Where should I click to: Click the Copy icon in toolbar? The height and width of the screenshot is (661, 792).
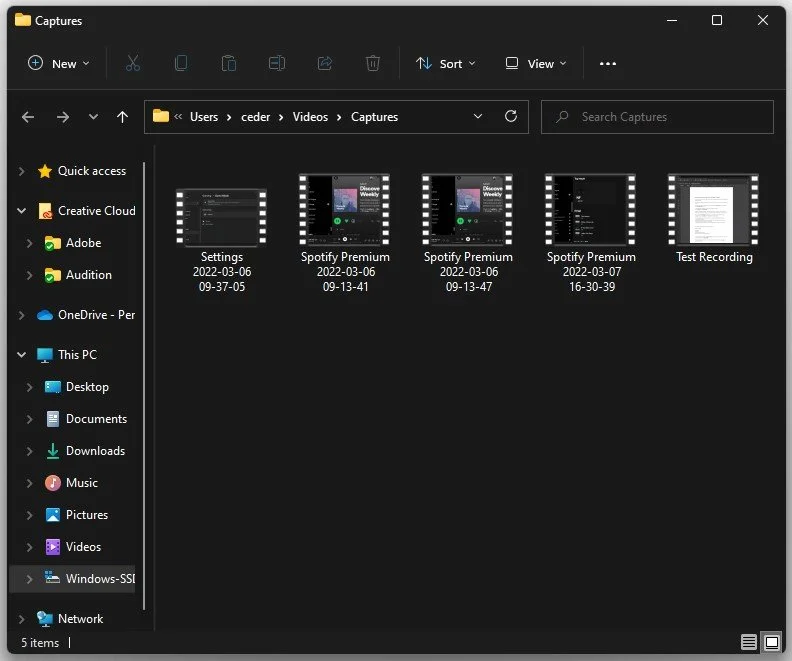(x=181, y=64)
